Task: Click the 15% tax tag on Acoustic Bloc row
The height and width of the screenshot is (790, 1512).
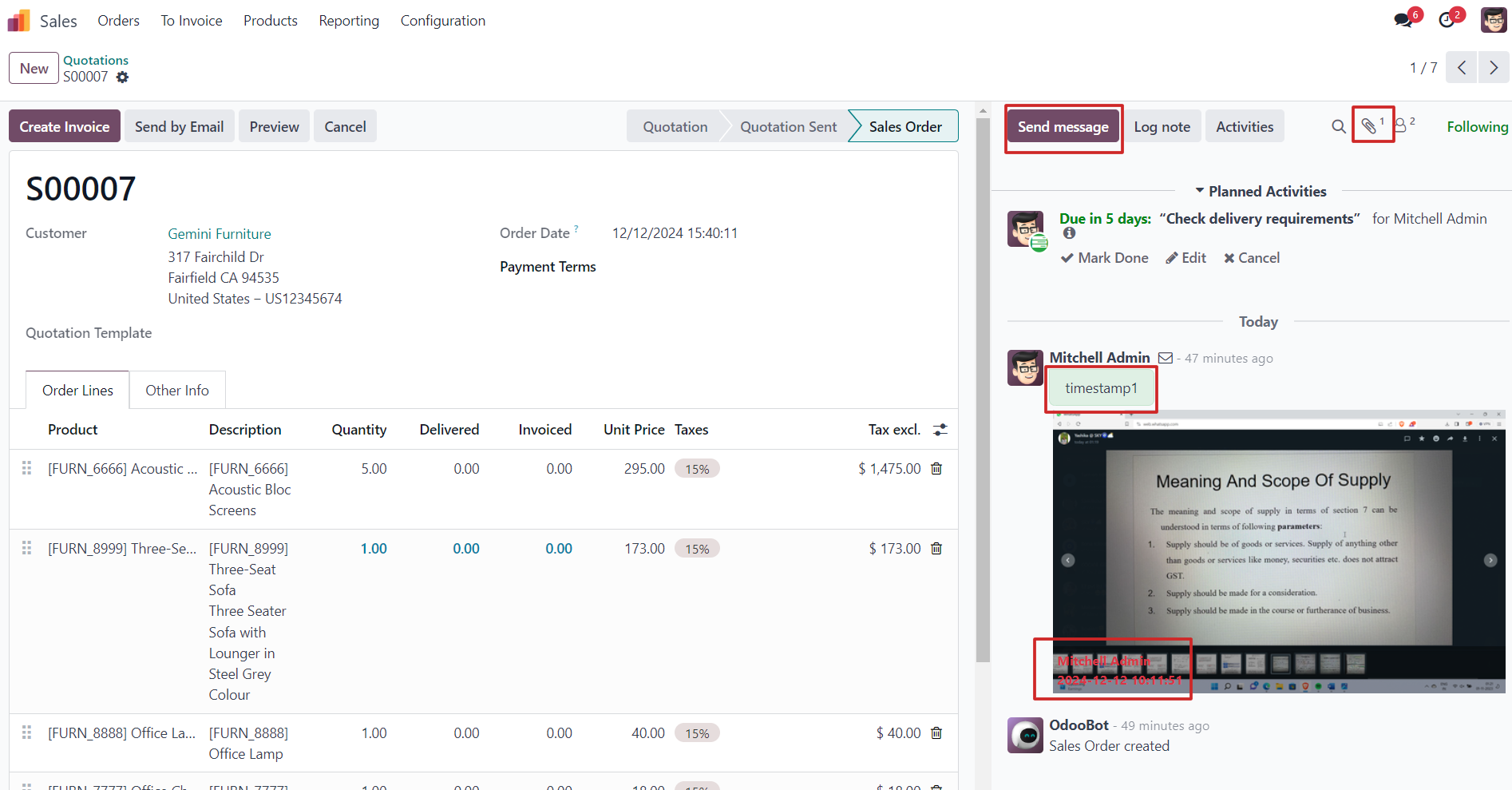Action: [697, 469]
